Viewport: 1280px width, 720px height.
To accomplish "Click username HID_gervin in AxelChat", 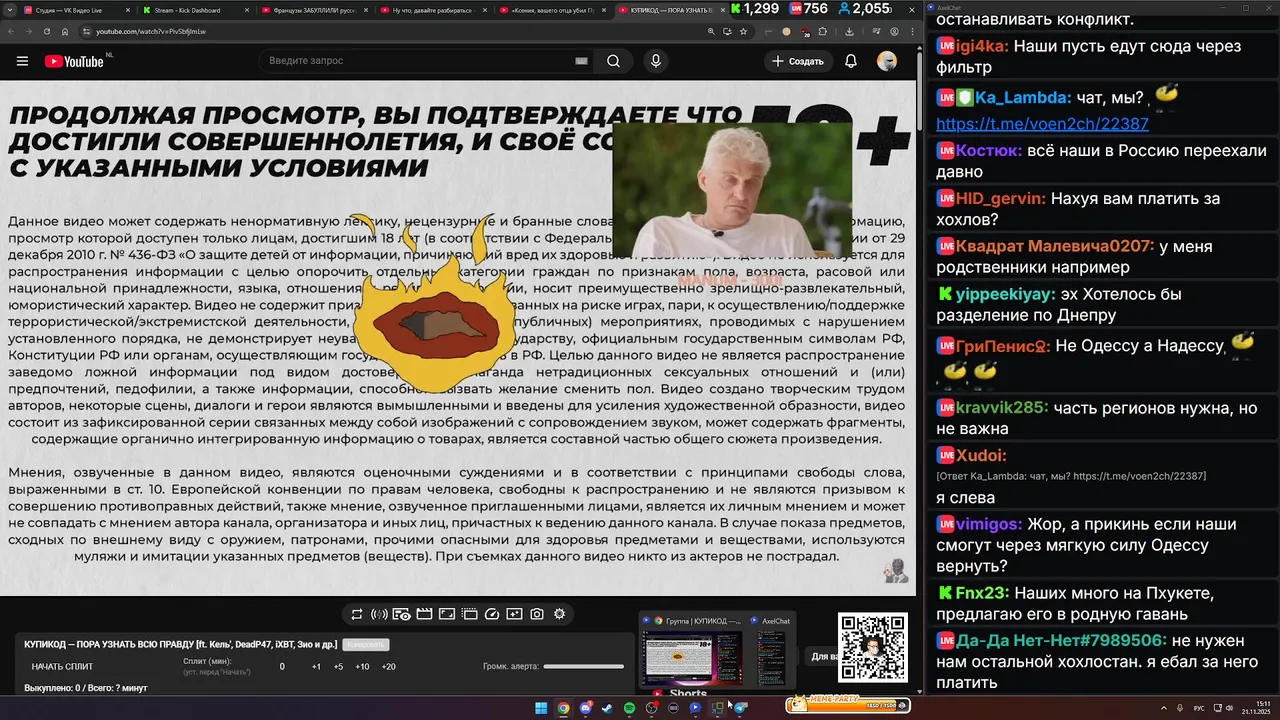I will coord(1001,199).
